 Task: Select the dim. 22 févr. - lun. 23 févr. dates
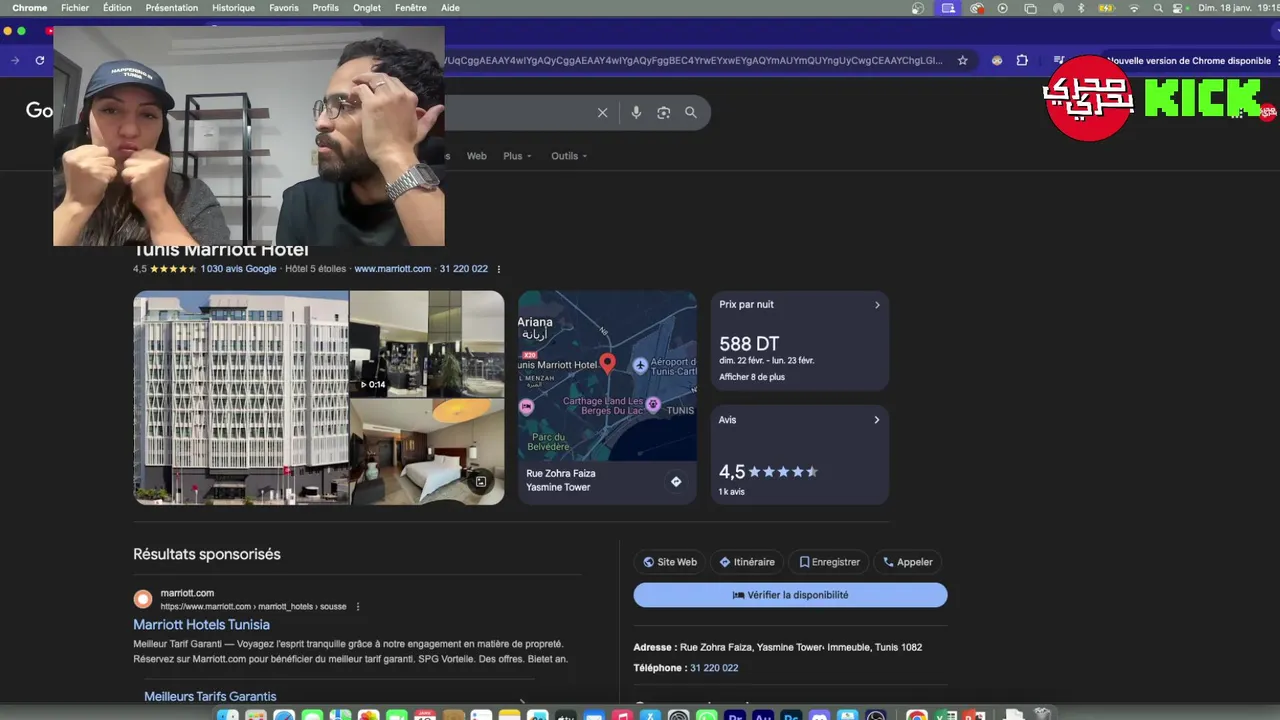coord(767,360)
